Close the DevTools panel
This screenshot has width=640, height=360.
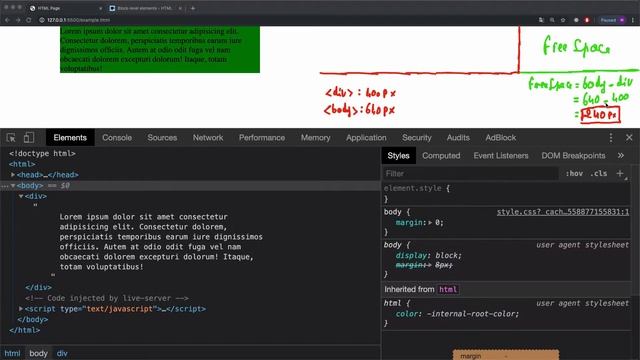629,138
